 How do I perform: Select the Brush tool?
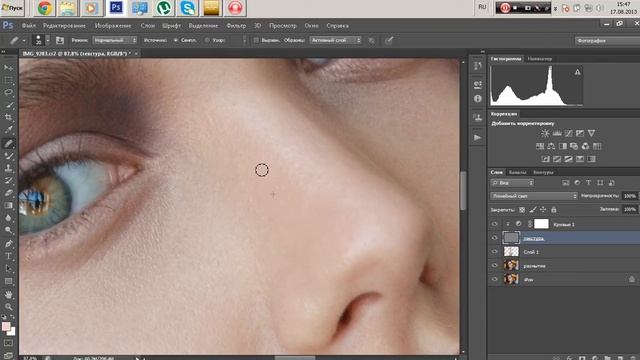pos(8,156)
